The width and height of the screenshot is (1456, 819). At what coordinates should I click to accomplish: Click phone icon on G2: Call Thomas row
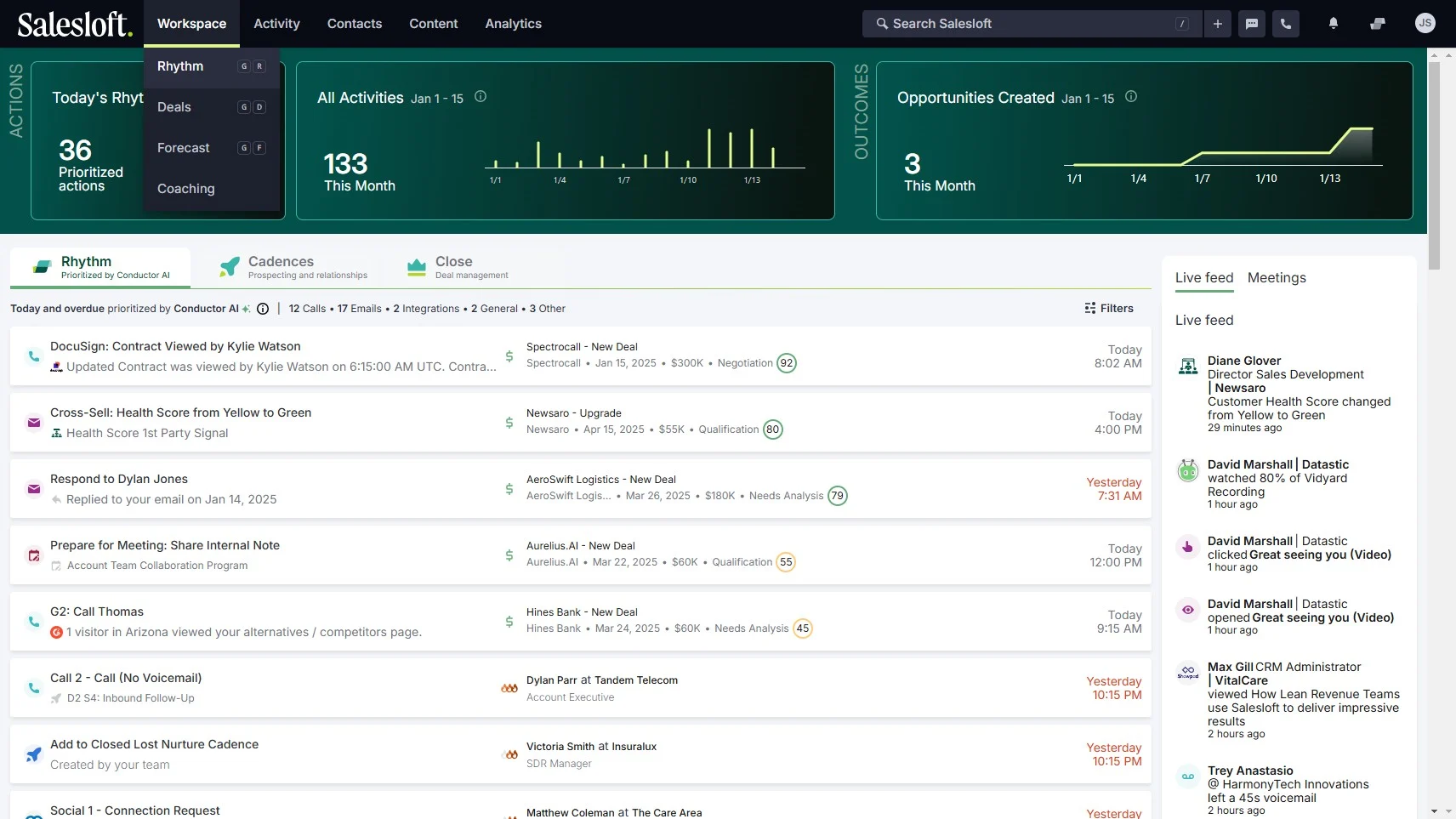(x=33, y=622)
